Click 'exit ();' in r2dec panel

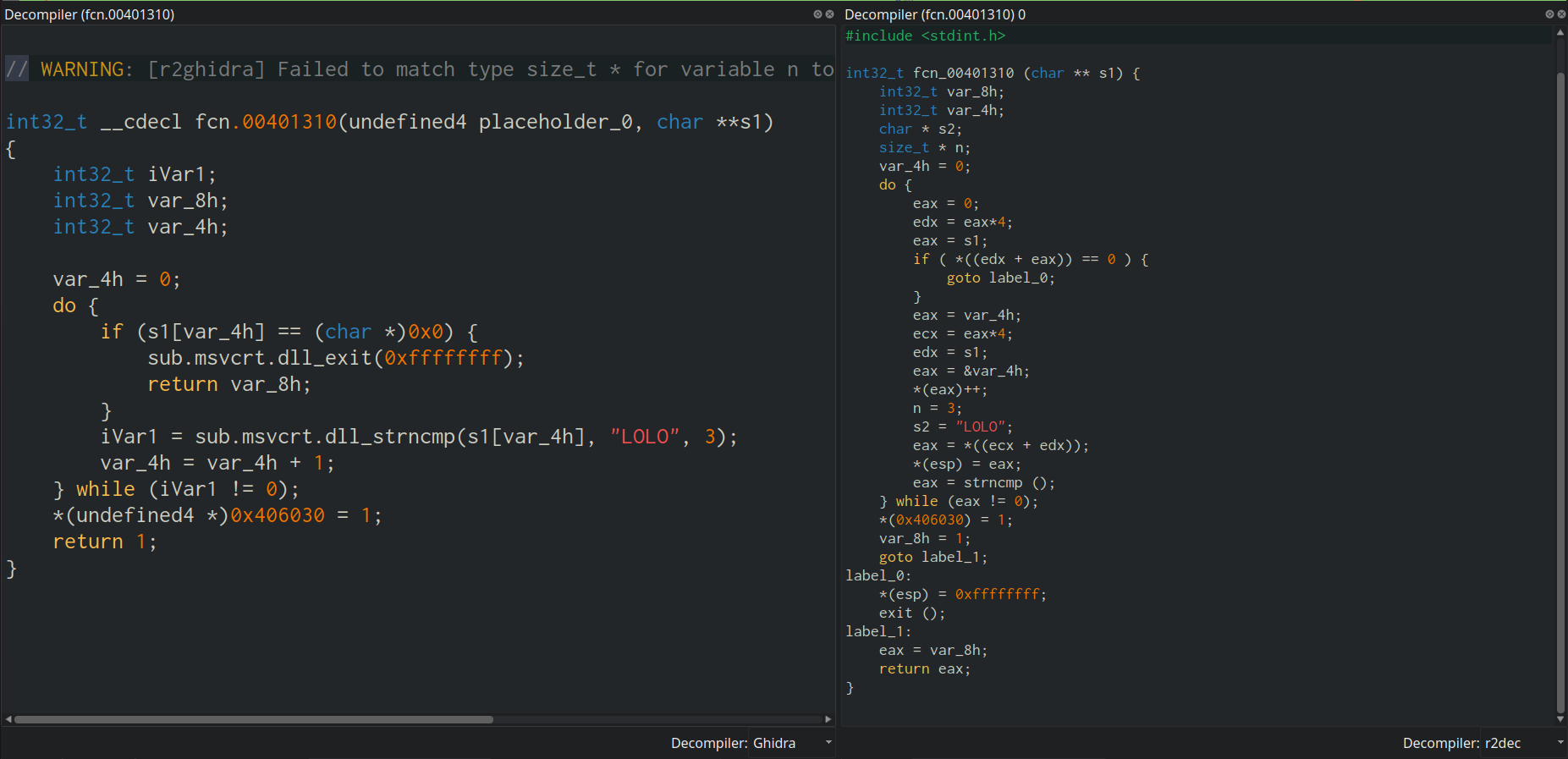[x=912, y=613]
